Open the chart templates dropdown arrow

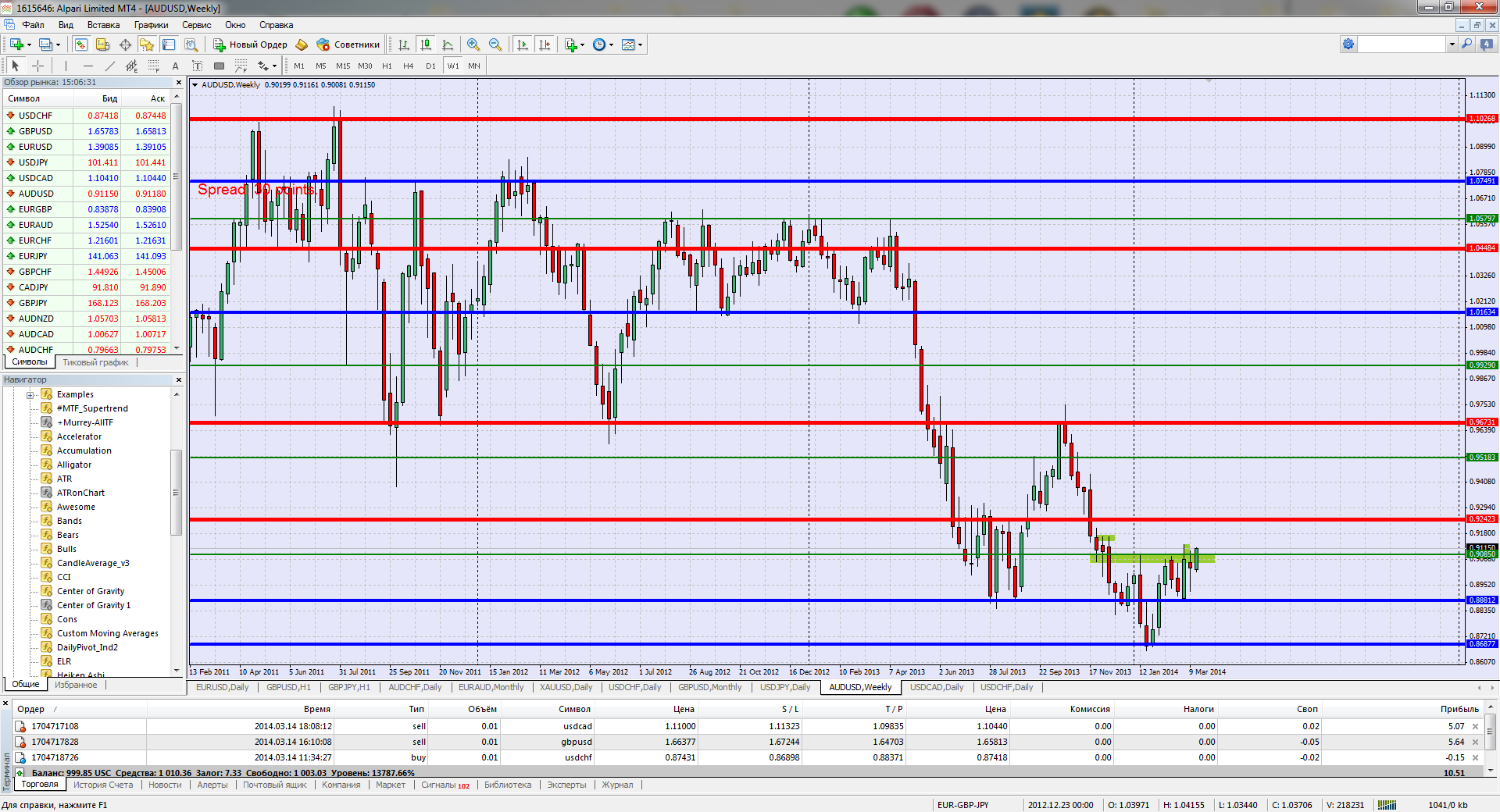(641, 45)
